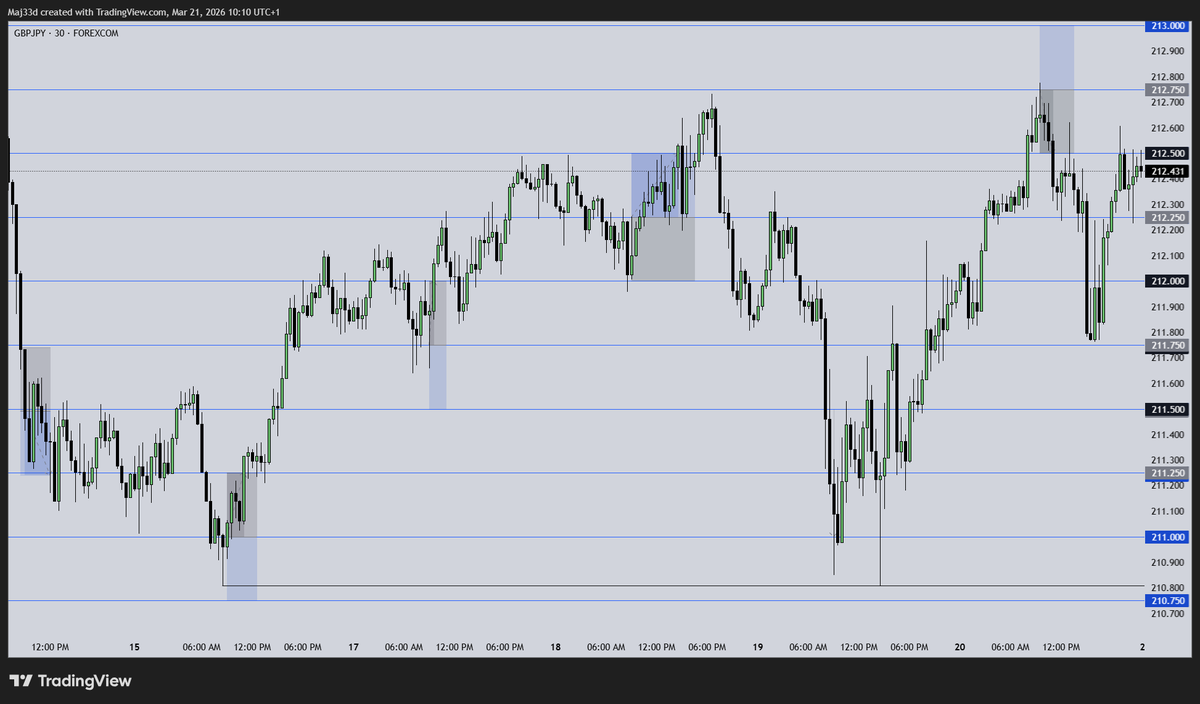Click the 12:00 PM label between dates 19 and 20
Screen dimensions: 1200x704
click(x=859, y=647)
